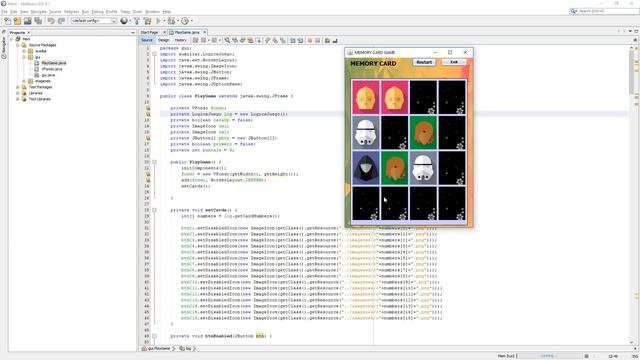640x360 pixels.
Task: Click the log breadcrumb at editor bottom
Action: point(188,349)
